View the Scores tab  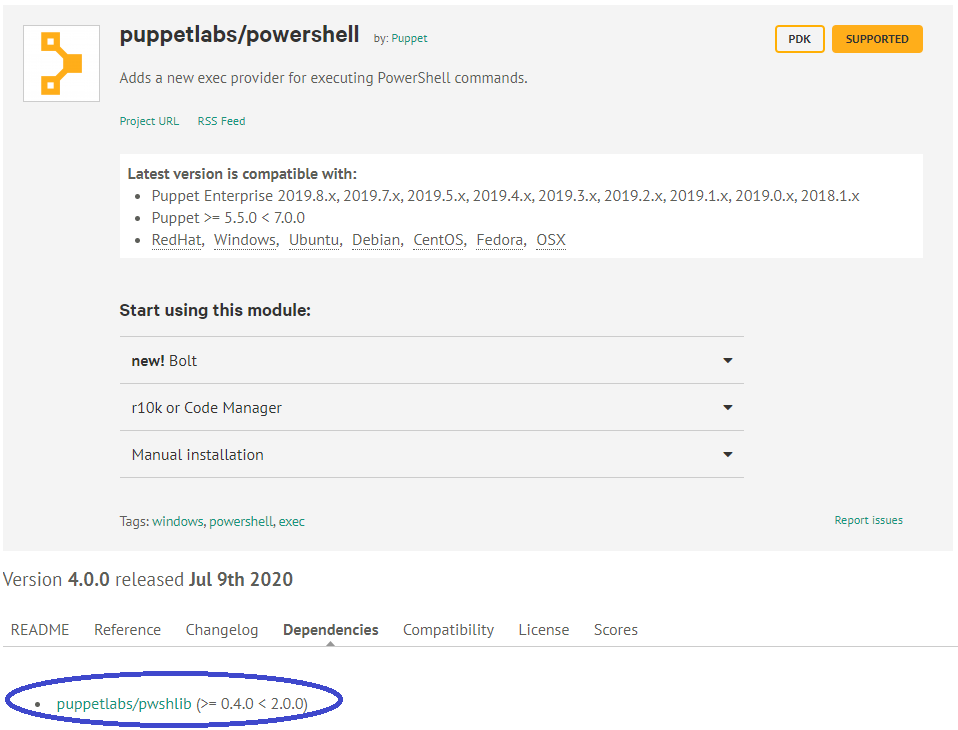point(616,630)
